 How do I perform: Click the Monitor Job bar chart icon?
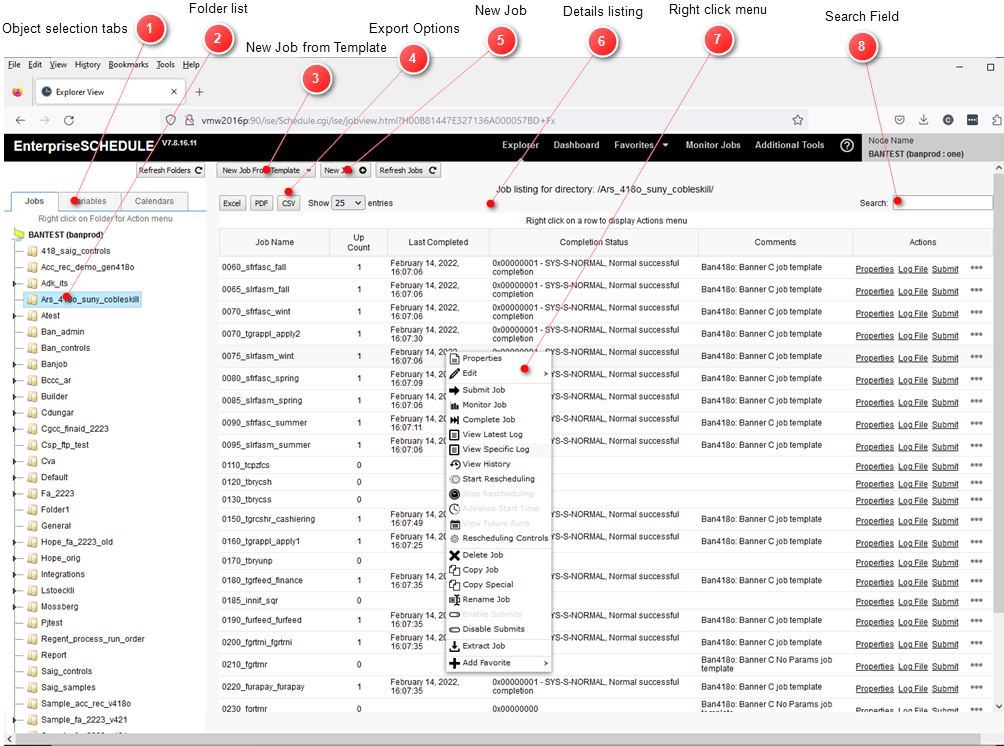pyautogui.click(x=455, y=405)
